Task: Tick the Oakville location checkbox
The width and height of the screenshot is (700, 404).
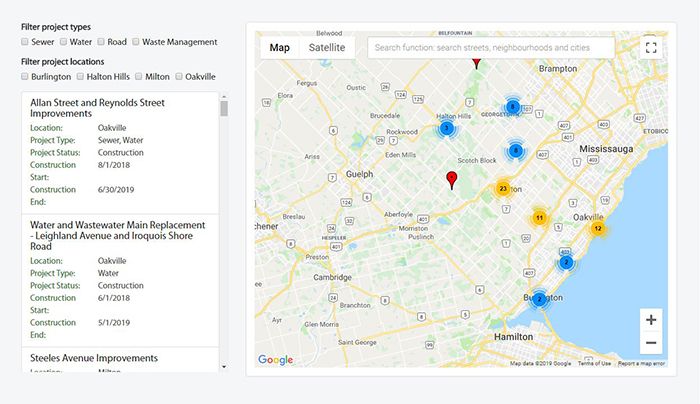Action: pos(179,76)
